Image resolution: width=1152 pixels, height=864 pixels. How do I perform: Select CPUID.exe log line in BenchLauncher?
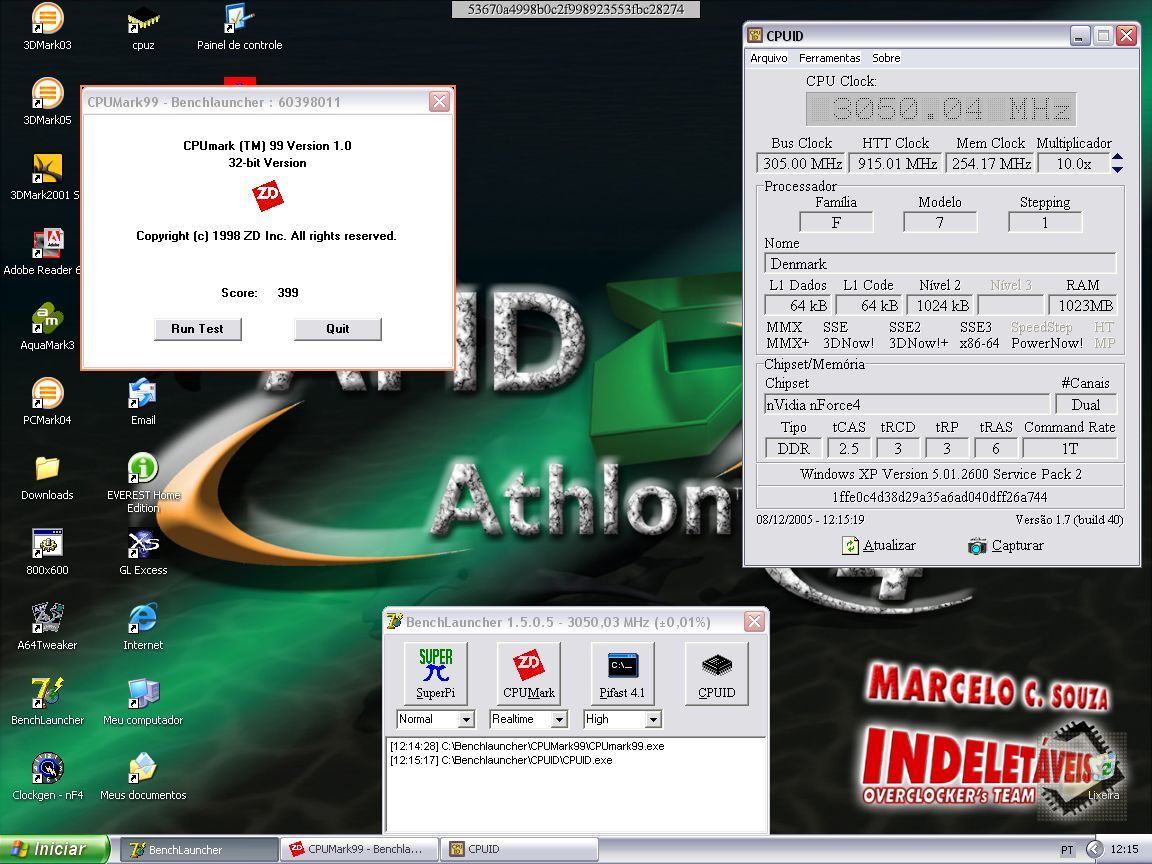(501, 760)
